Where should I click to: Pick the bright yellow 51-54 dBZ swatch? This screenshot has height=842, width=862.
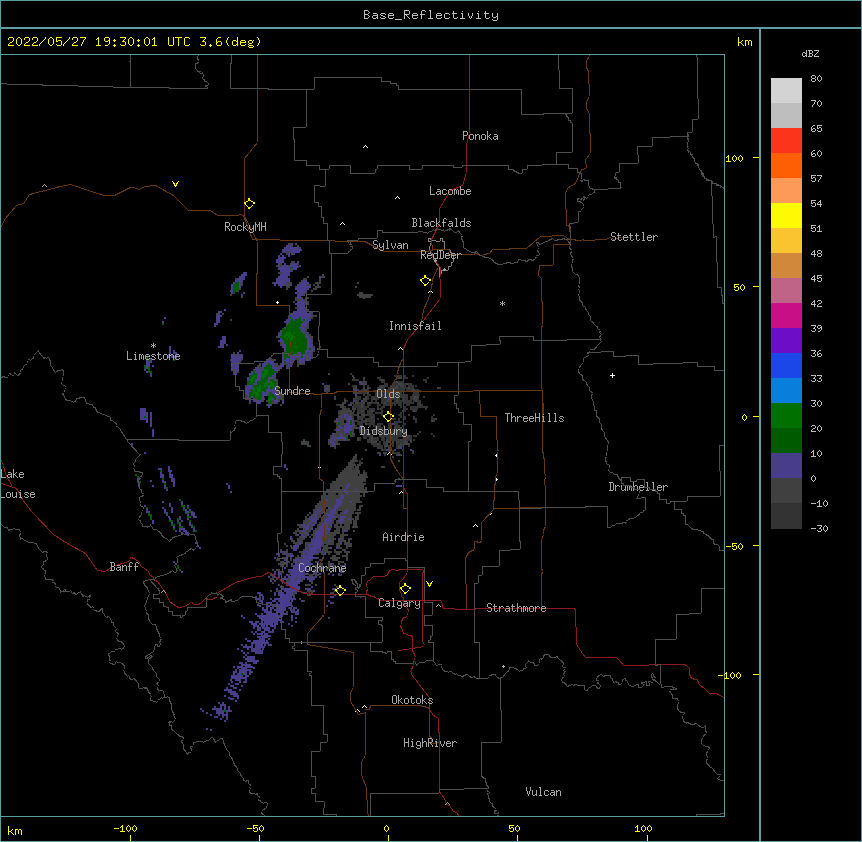pos(786,215)
